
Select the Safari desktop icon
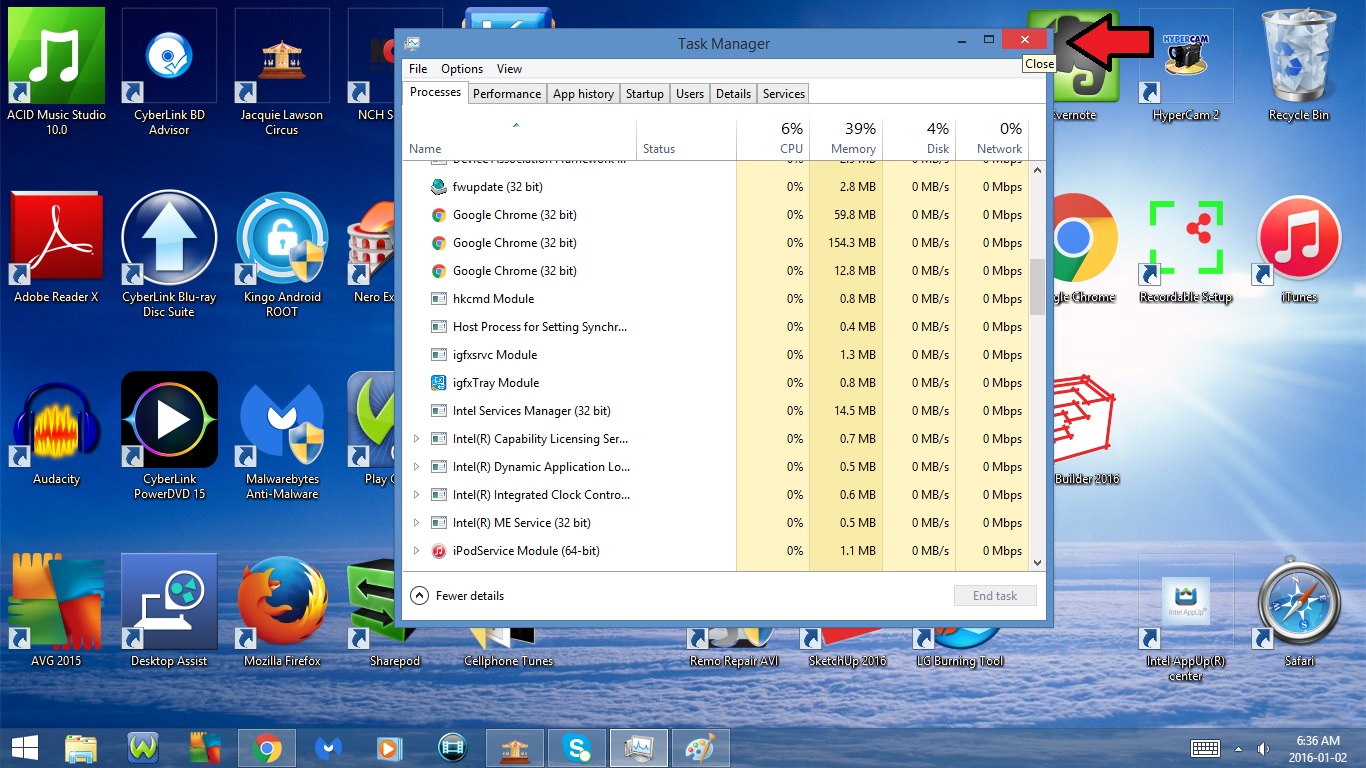point(1299,612)
